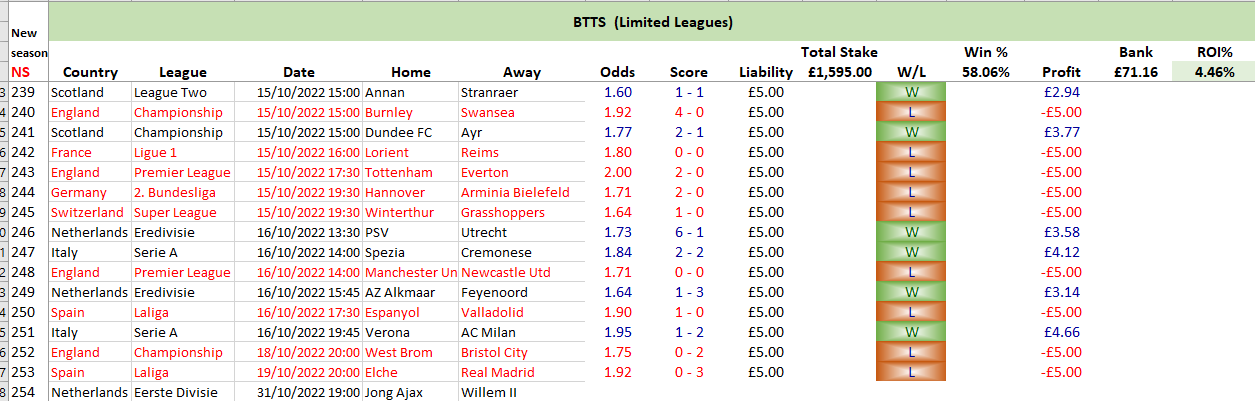
Task: Click the orange L cell in Elche row
Action: pyautogui.click(x=911, y=372)
